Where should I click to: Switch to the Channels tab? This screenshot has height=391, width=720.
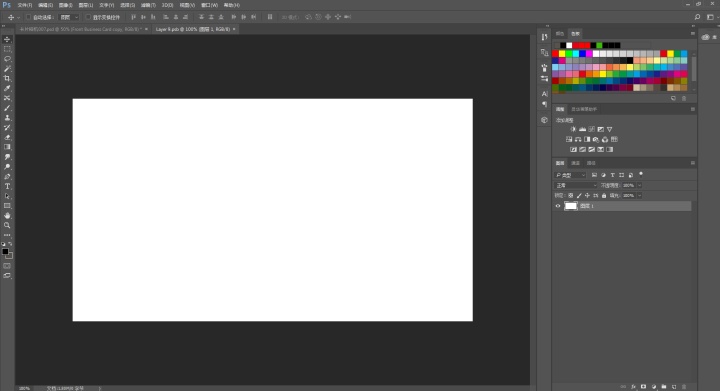pos(575,163)
